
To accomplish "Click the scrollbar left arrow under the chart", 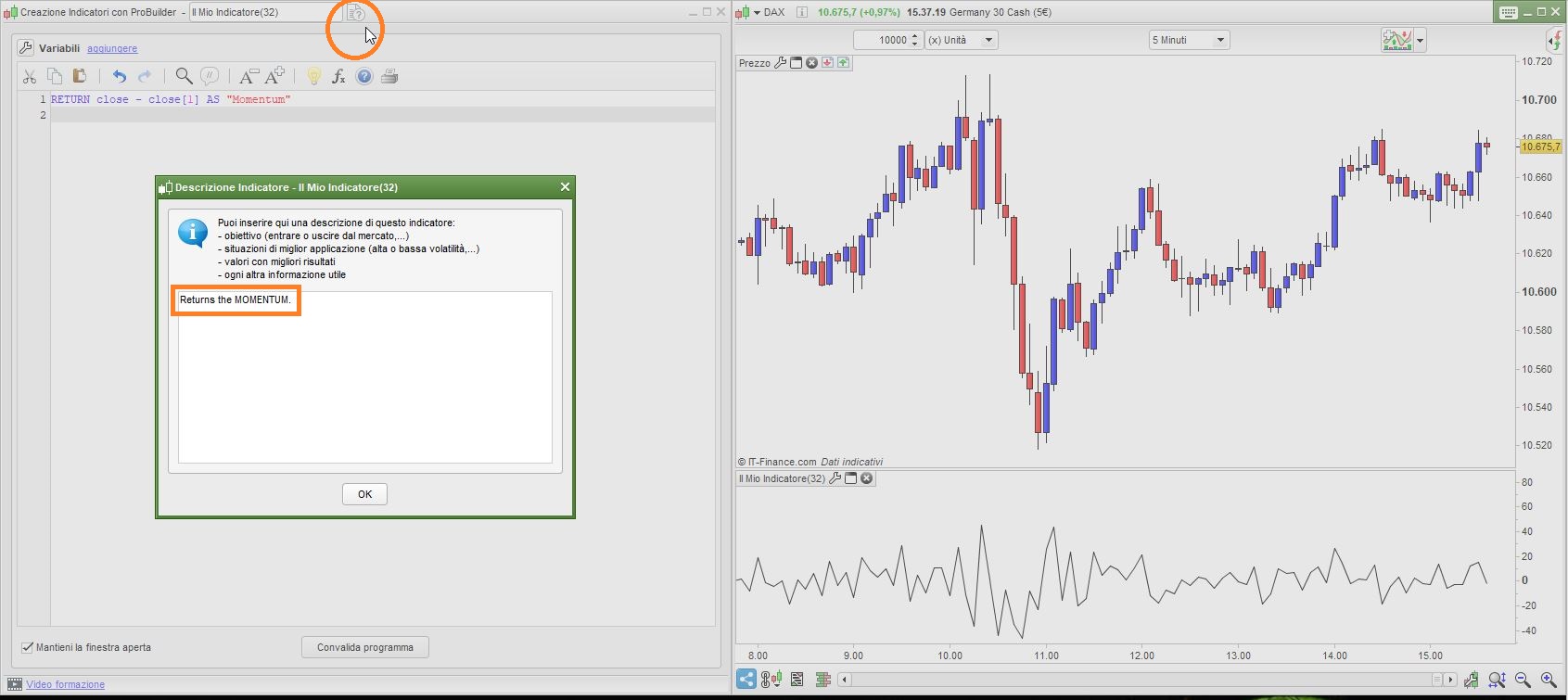I will [x=845, y=680].
